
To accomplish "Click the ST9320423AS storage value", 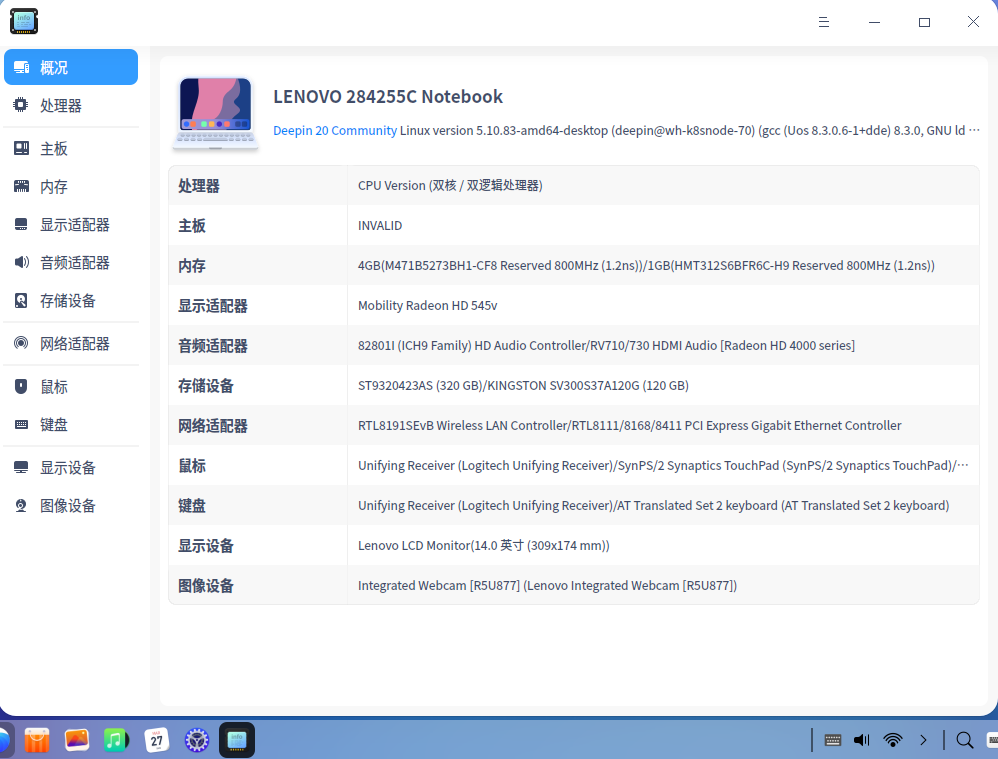I will coord(523,385).
